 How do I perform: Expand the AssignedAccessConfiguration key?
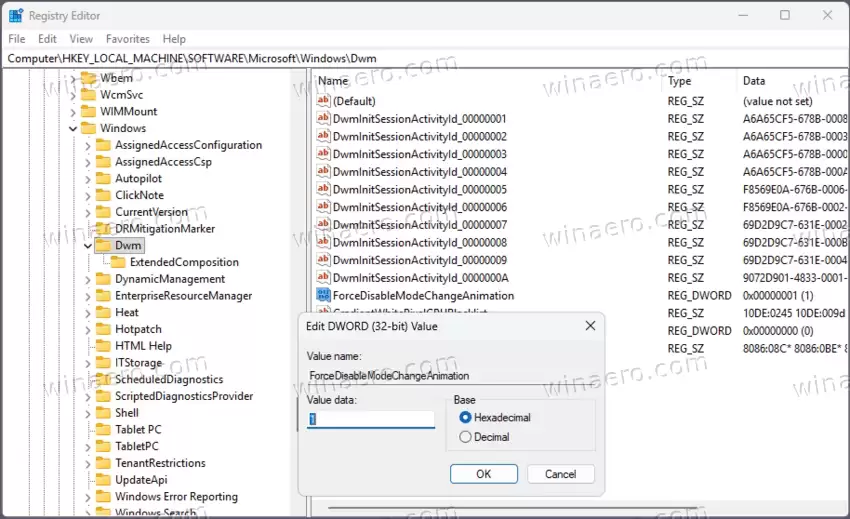88,145
